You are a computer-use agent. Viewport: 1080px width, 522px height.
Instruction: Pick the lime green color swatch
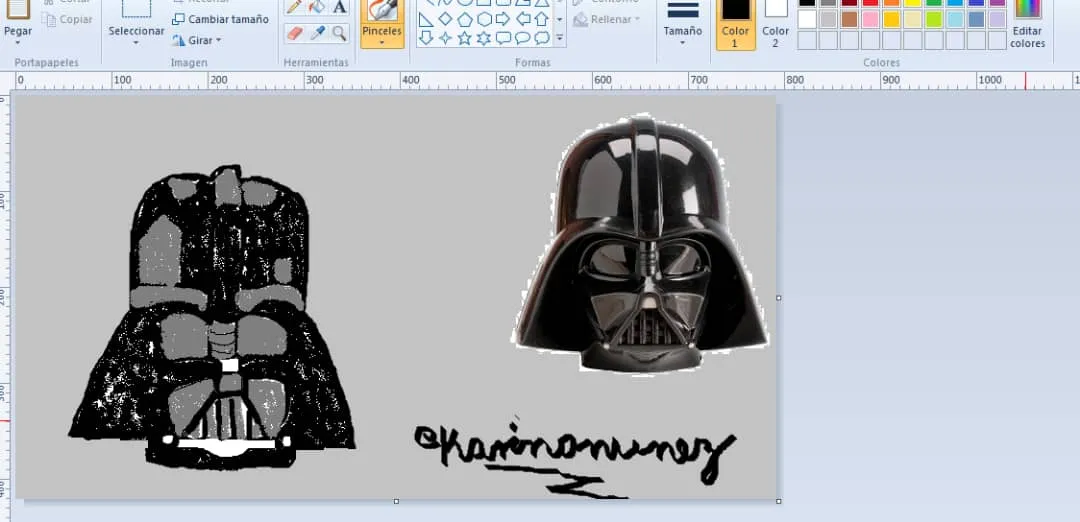(x=934, y=19)
